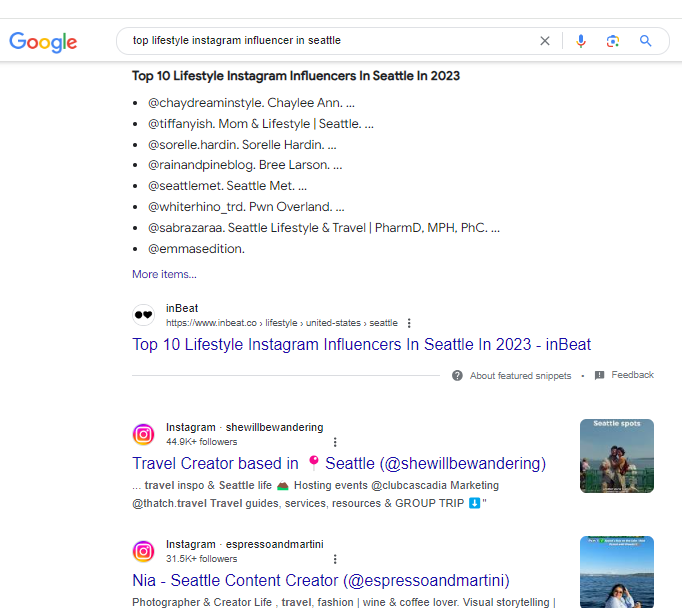Open Google Lens image search
Screen dimensions: 682x608
coord(613,41)
